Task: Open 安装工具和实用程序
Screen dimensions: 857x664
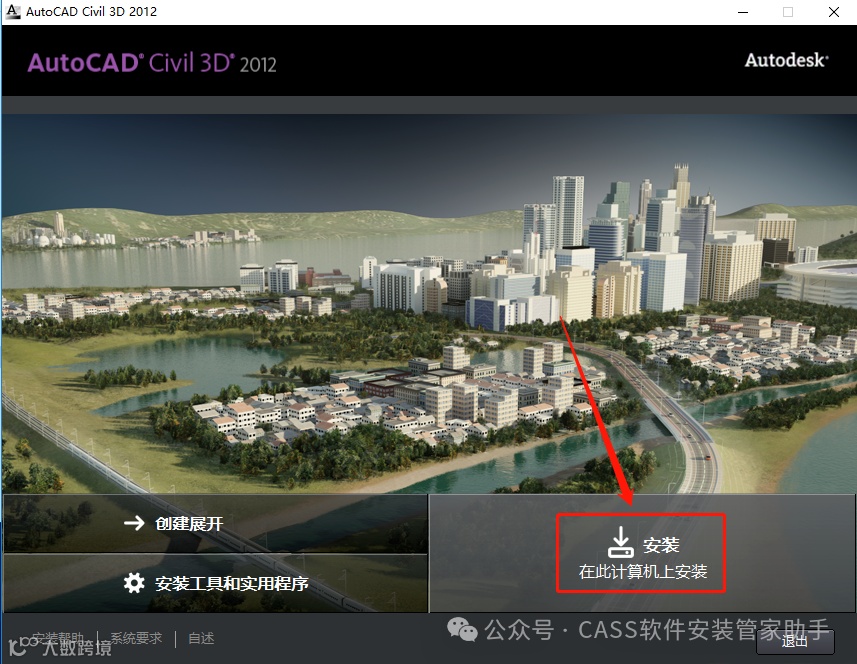Action: pos(232,584)
